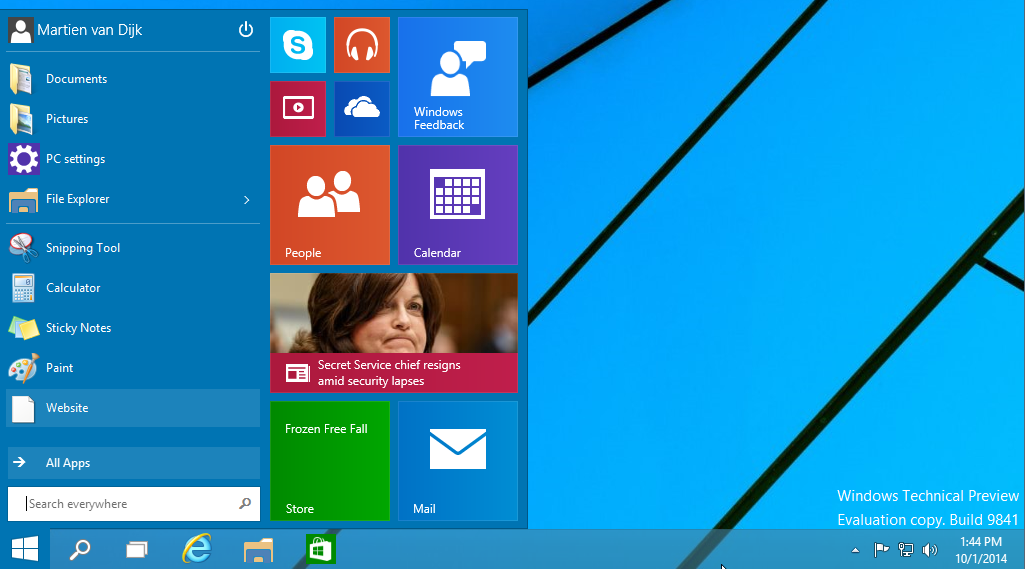
Task: Open File Explorer from the taskbar
Action: (x=258, y=550)
